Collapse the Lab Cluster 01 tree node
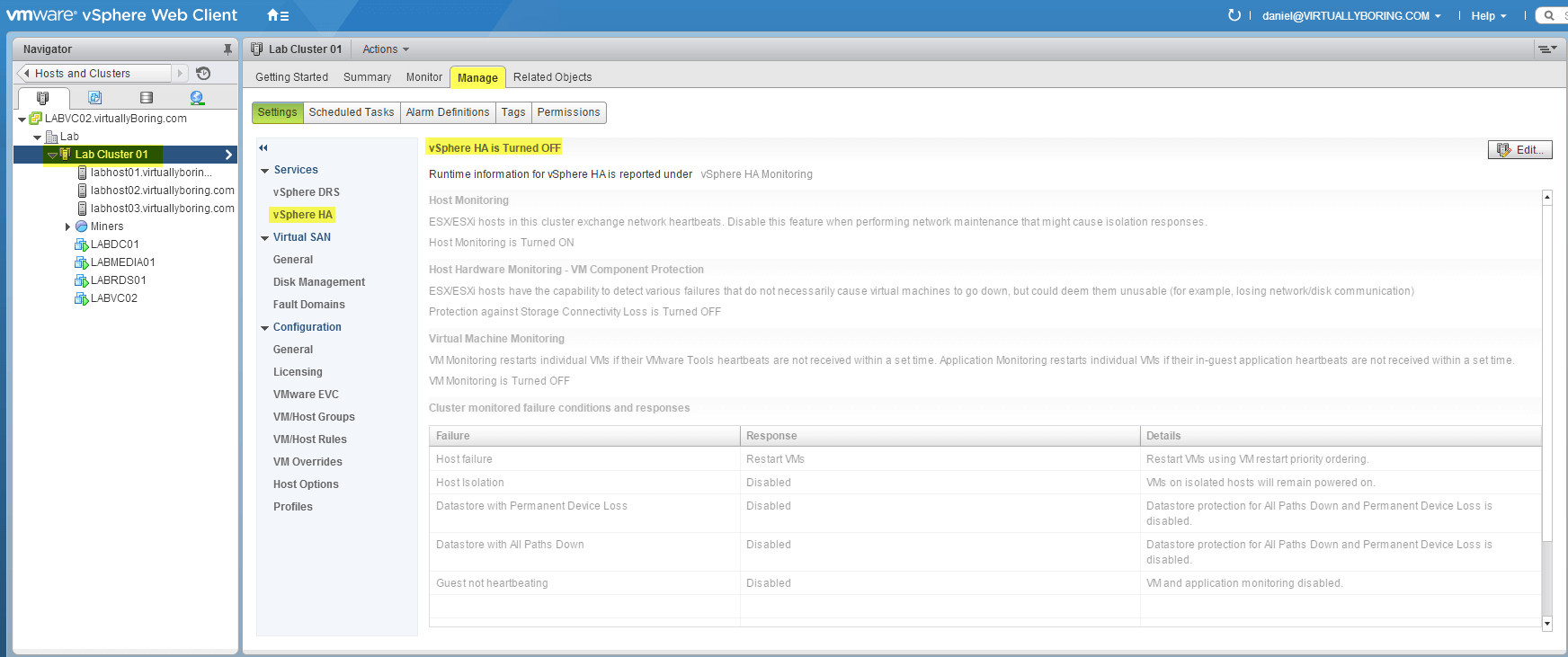1568x657 pixels. pos(52,155)
